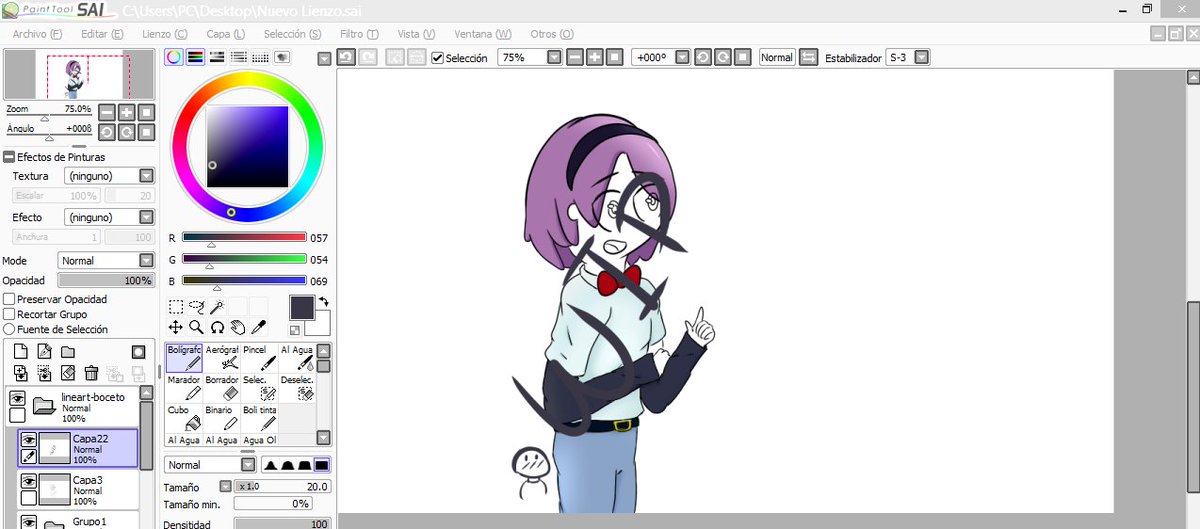The width and height of the screenshot is (1200, 529).
Task: Open the Ventana menu
Action: point(482,34)
